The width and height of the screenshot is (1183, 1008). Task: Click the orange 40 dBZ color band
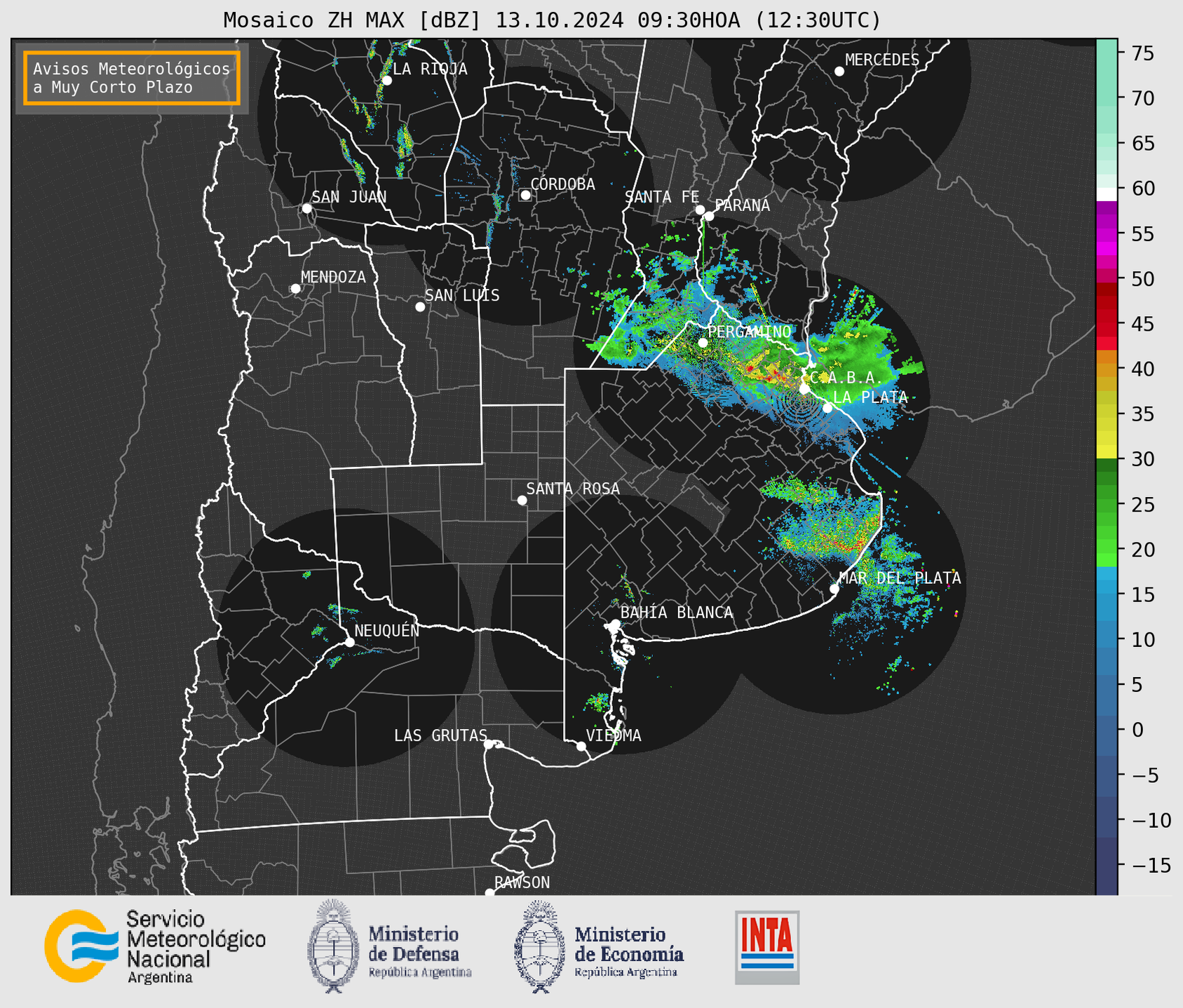pos(1107,369)
